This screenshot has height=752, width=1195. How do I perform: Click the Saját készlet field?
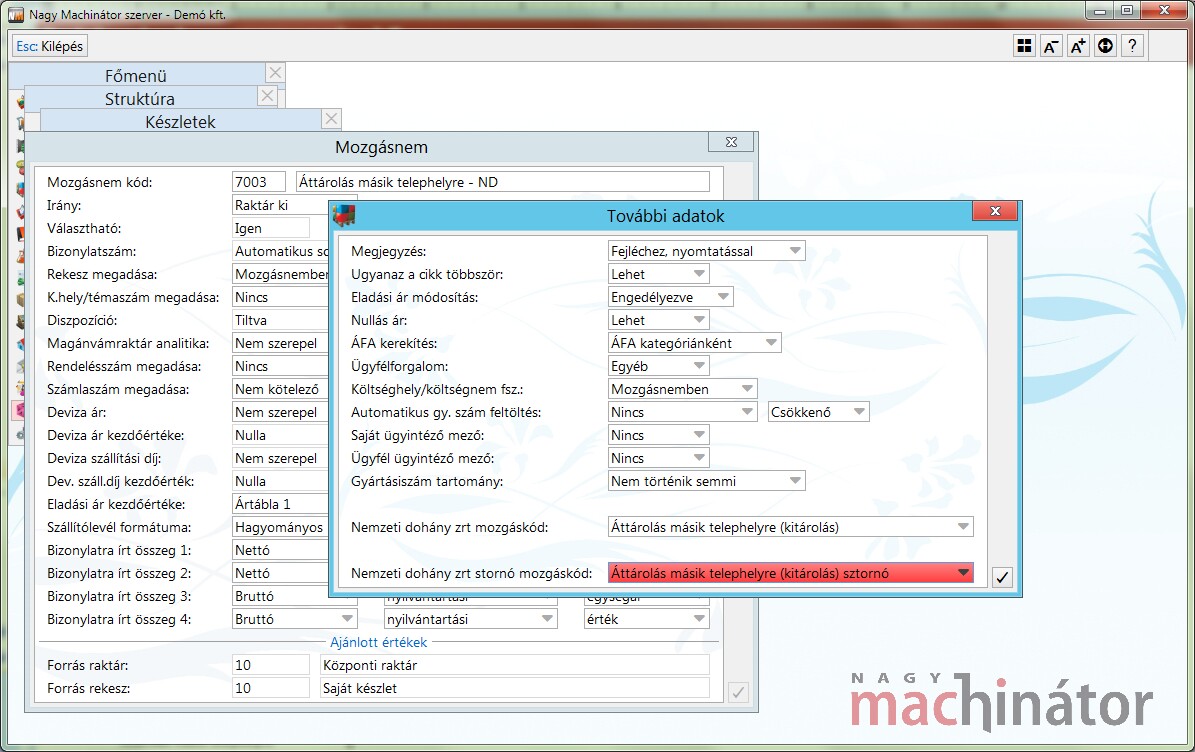pyautogui.click(x=514, y=688)
